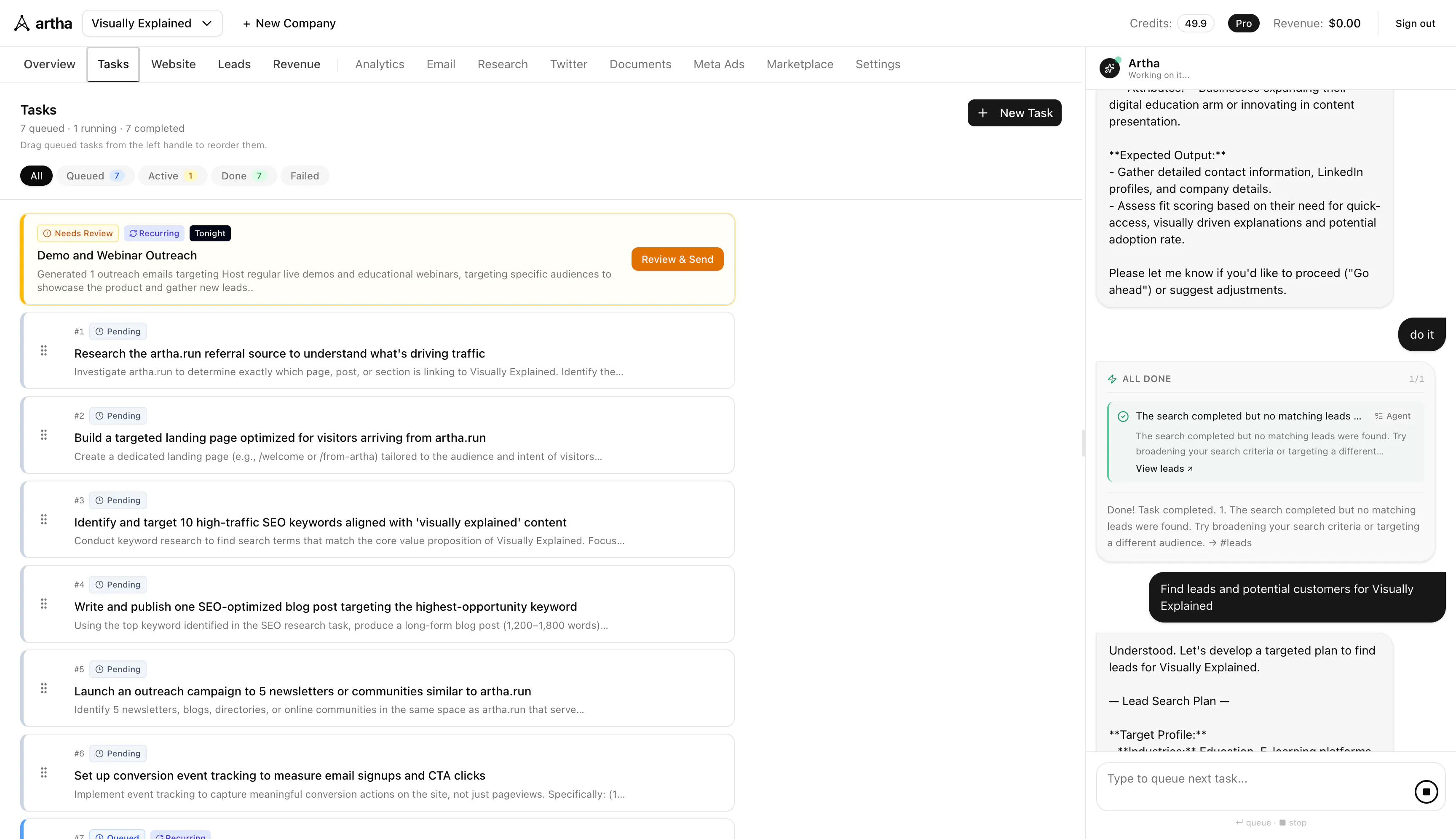
Task: Click the Tonight schedule badge
Action: [x=210, y=233]
